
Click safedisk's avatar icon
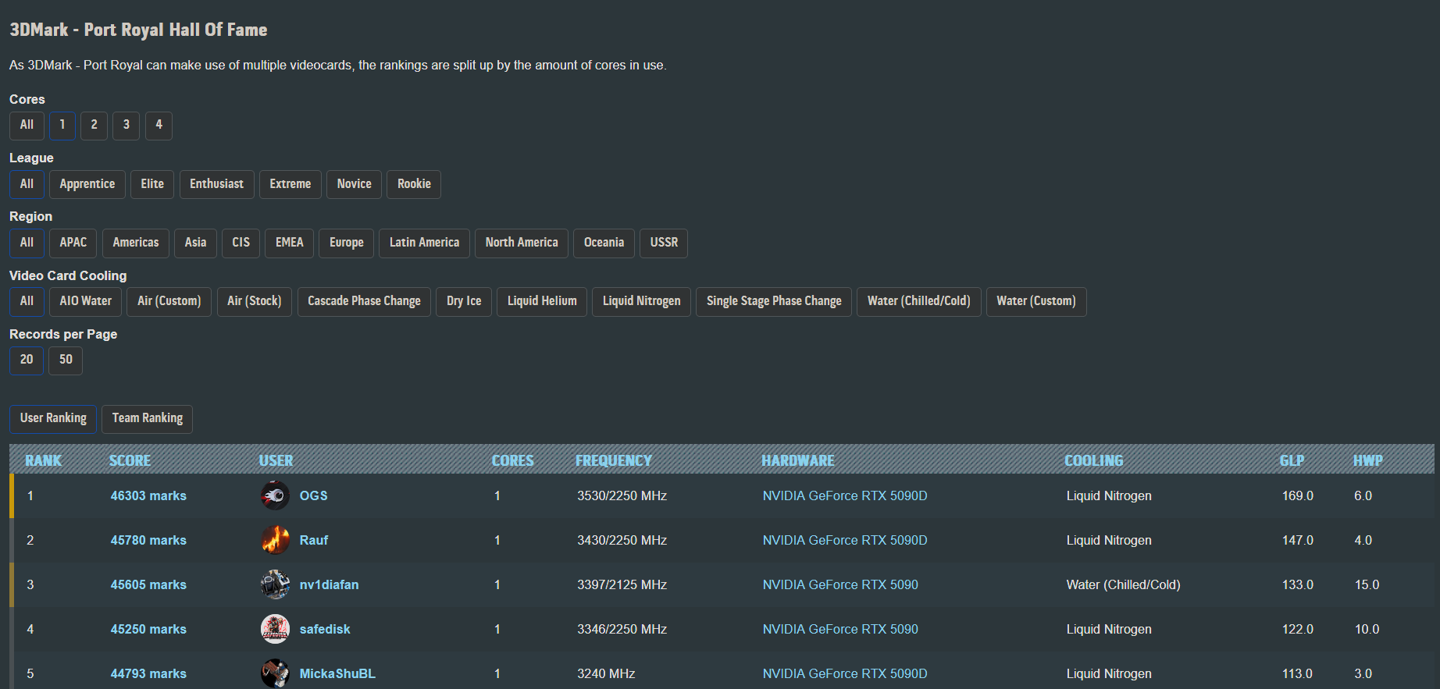(275, 629)
